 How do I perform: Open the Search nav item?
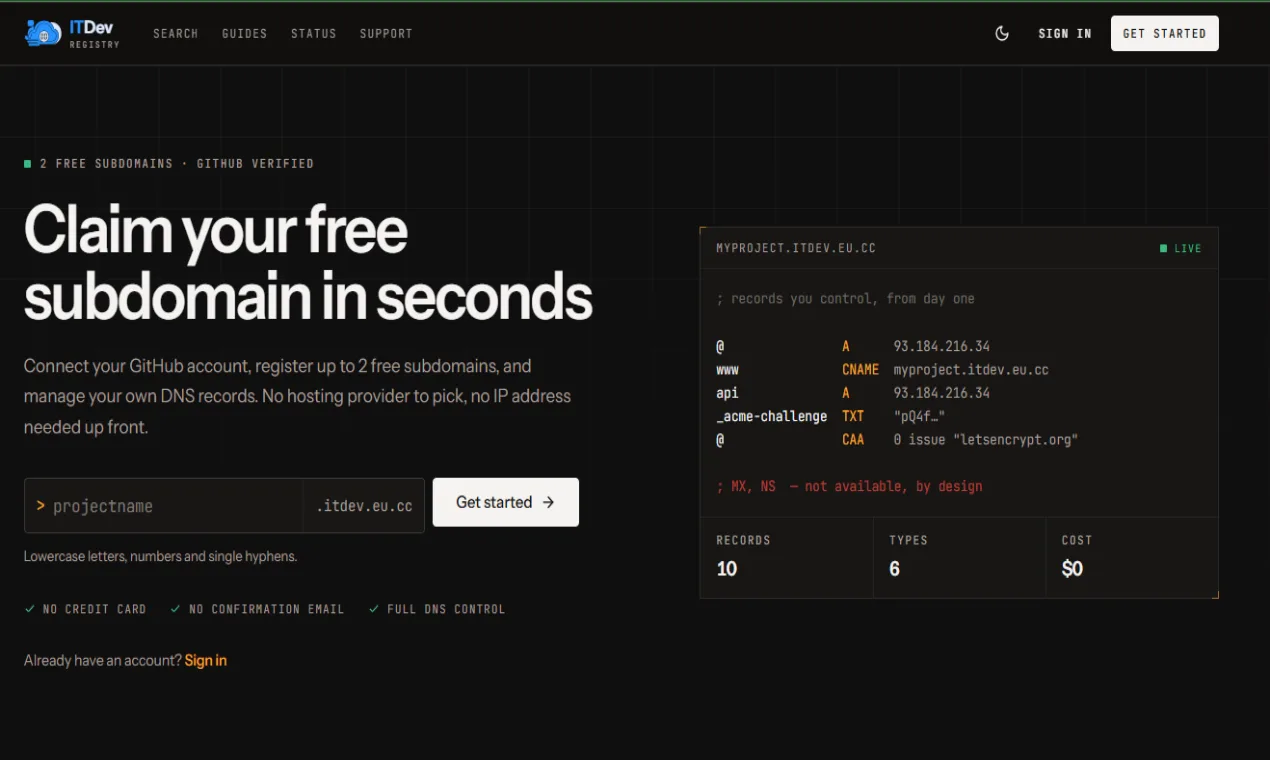pyautogui.click(x=176, y=33)
